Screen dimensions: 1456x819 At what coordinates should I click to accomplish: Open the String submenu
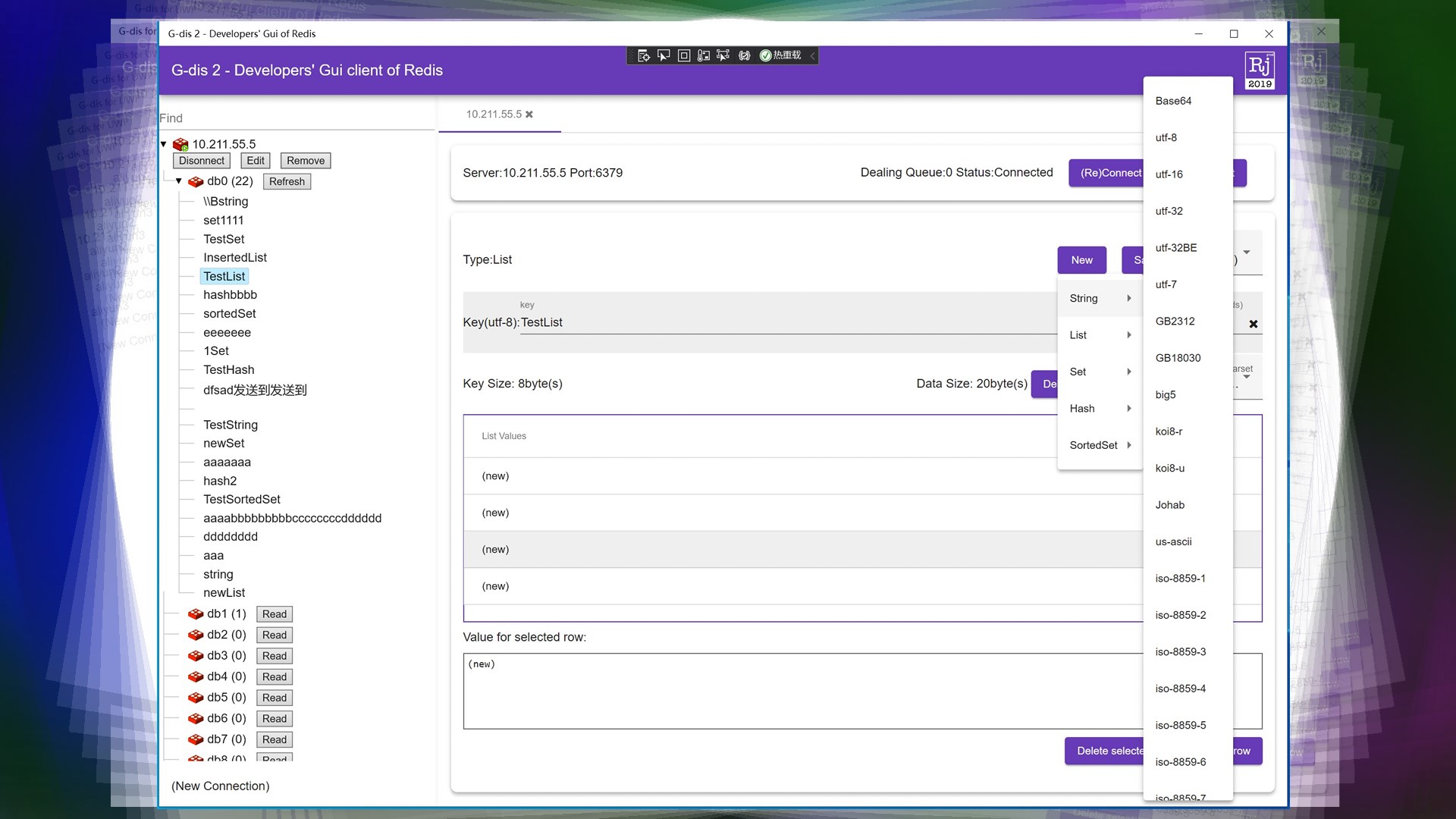(x=1100, y=299)
